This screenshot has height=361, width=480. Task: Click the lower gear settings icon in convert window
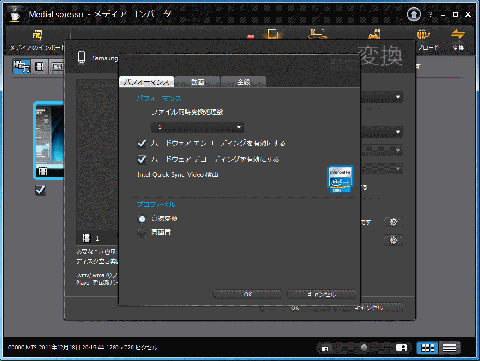pyautogui.click(x=393, y=240)
